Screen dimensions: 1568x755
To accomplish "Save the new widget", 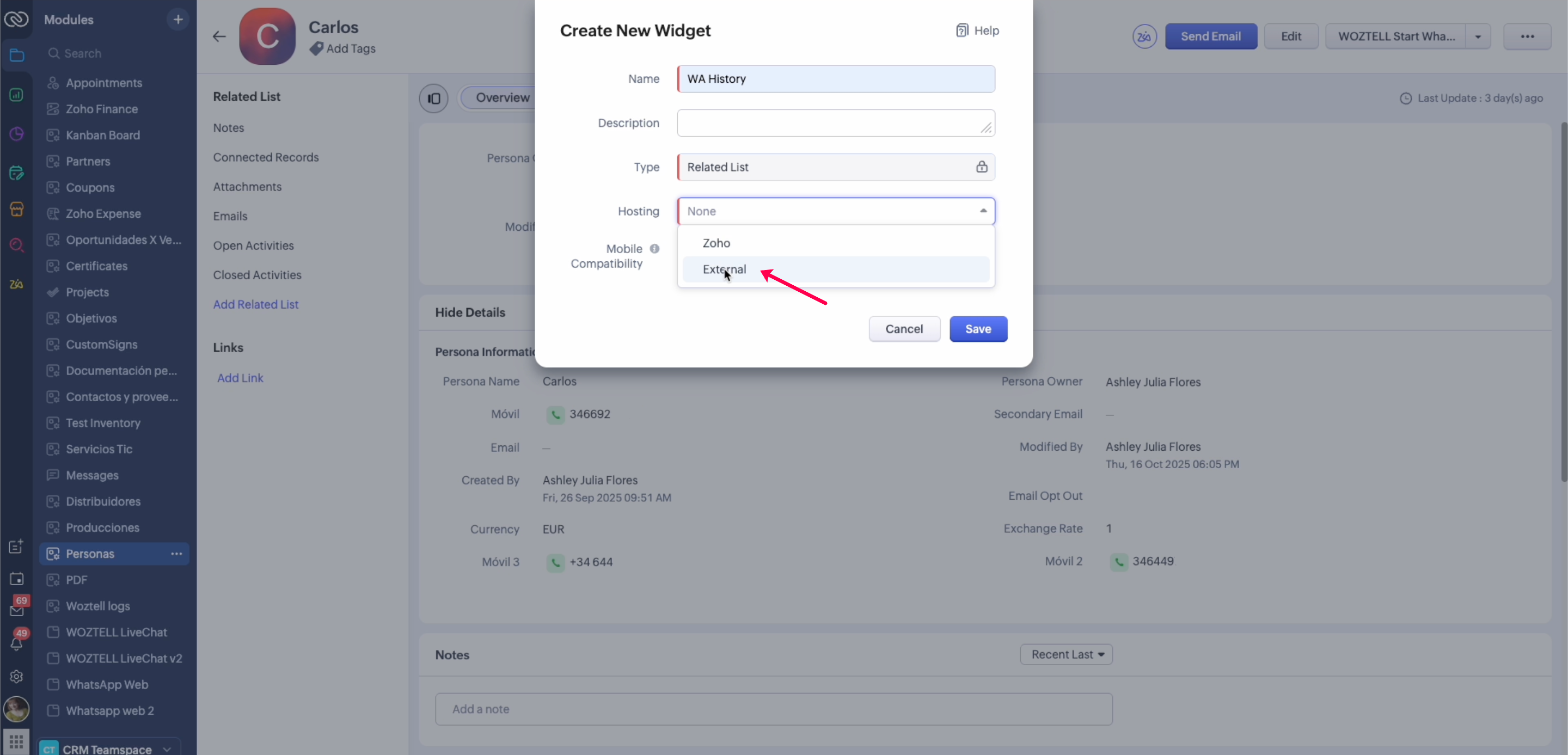I will click(x=978, y=329).
